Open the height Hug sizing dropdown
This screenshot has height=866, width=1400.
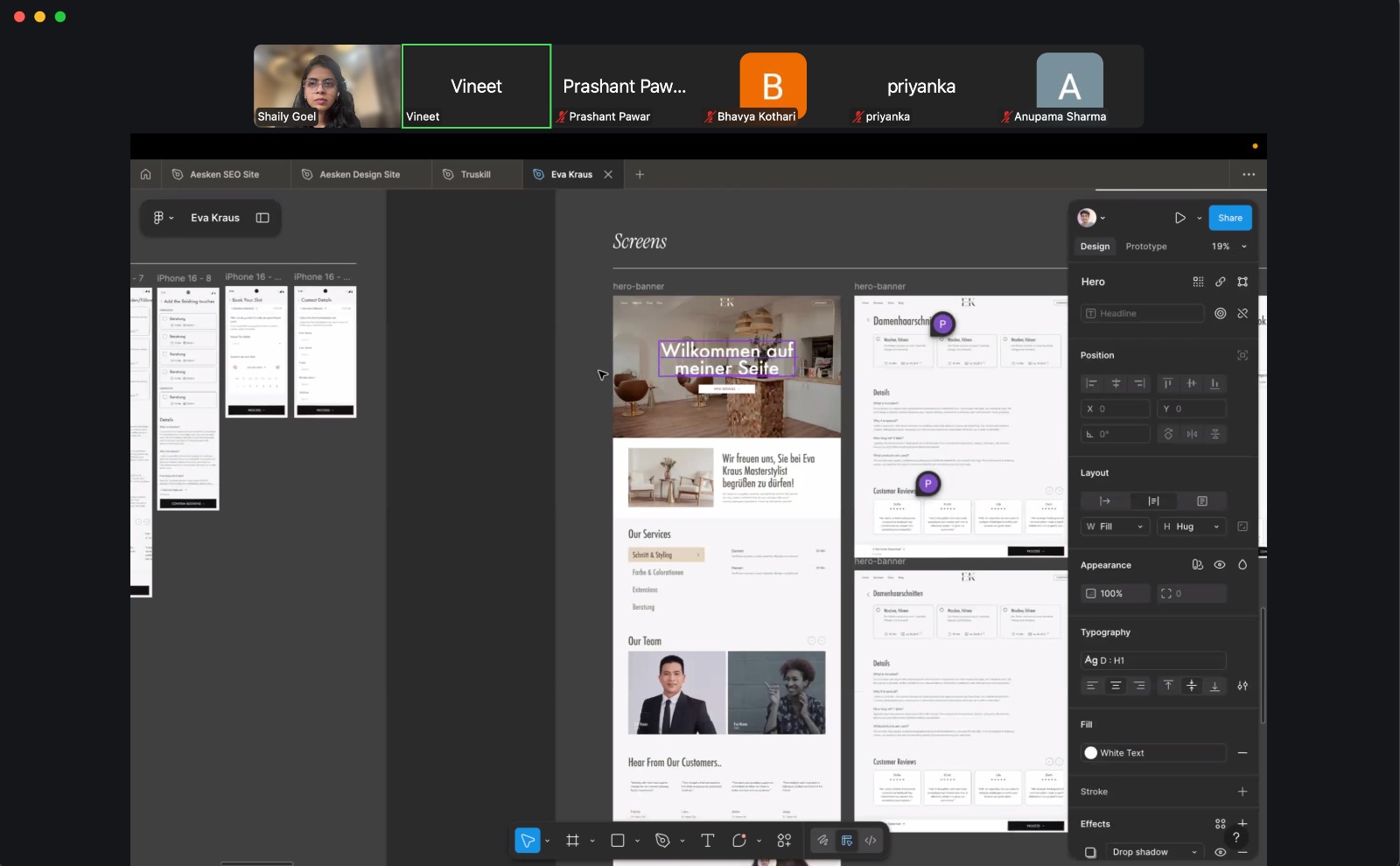pyautogui.click(x=1191, y=527)
